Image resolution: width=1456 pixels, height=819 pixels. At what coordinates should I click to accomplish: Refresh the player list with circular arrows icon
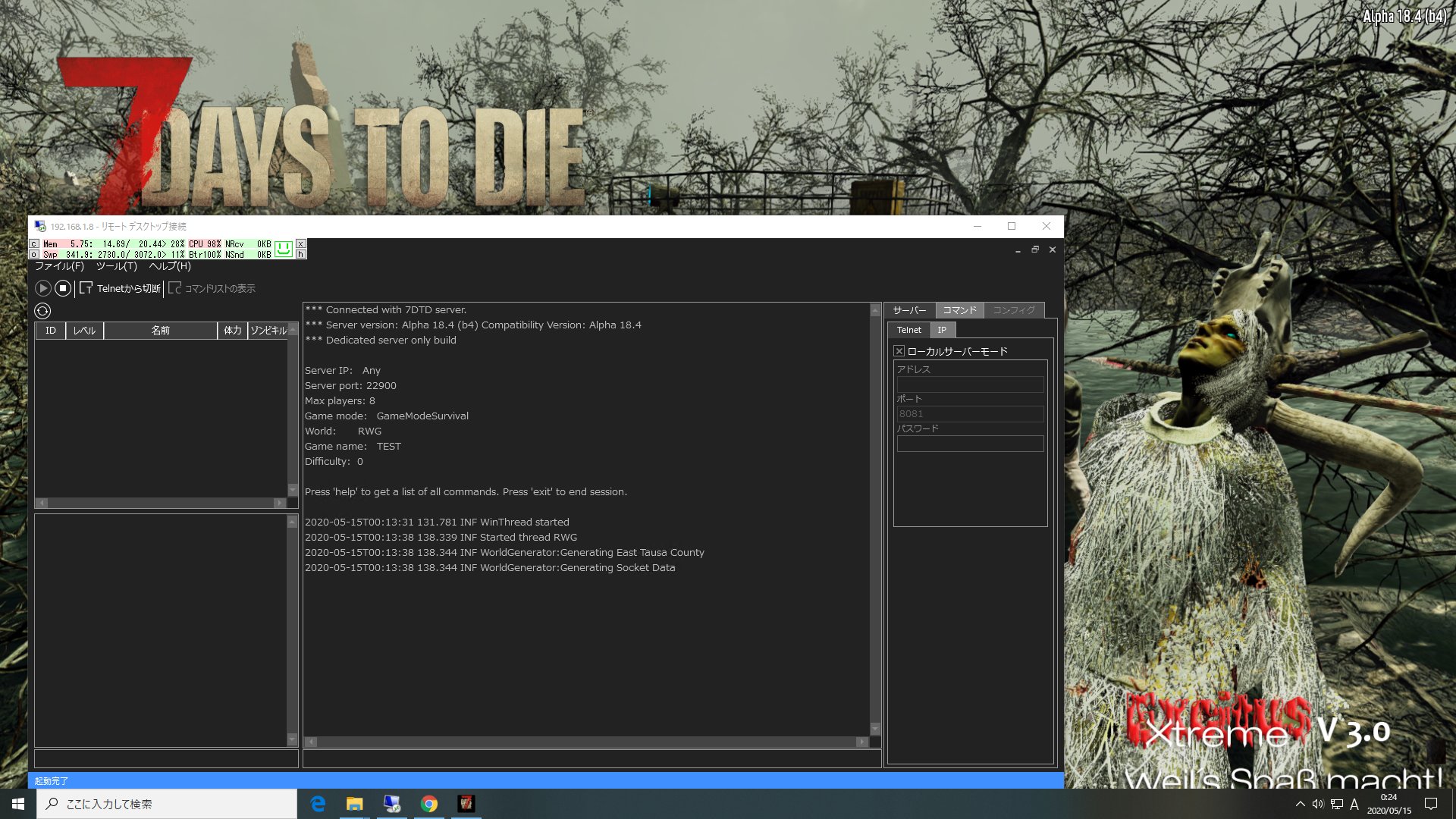42,311
